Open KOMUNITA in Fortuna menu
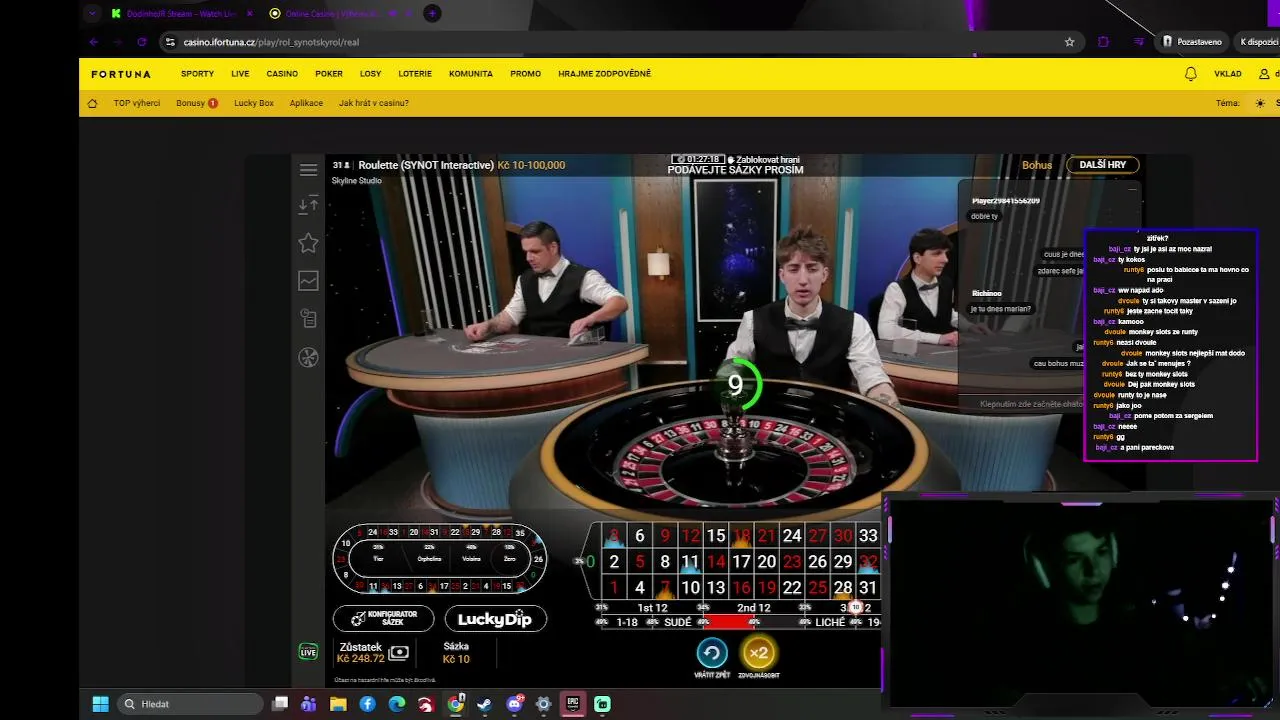 (471, 74)
